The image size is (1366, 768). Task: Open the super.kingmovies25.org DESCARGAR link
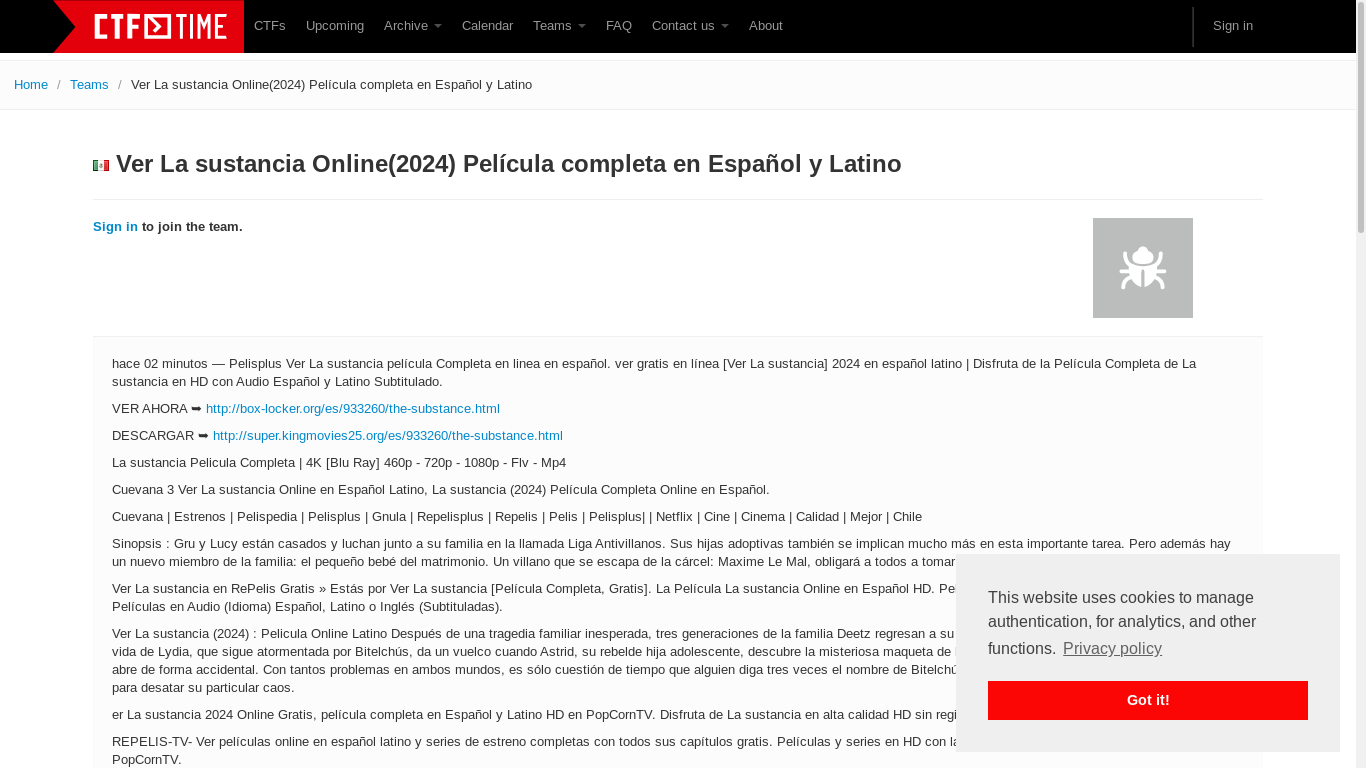click(388, 436)
